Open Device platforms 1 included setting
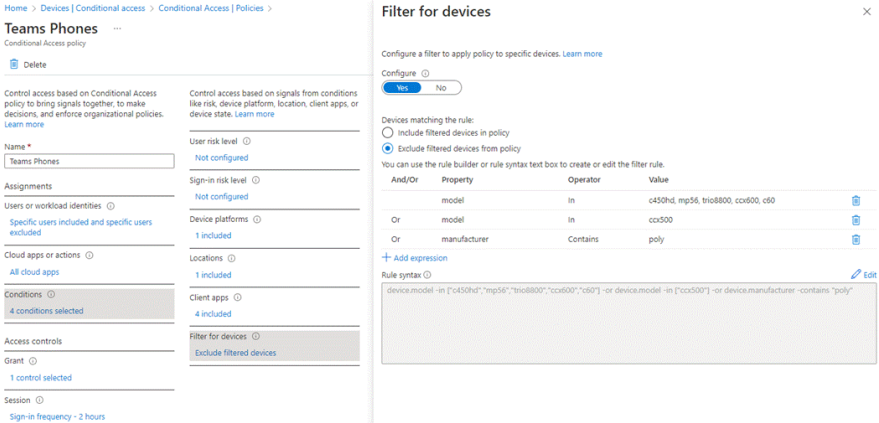Viewport: 879px width, 423px height. click(x=213, y=236)
